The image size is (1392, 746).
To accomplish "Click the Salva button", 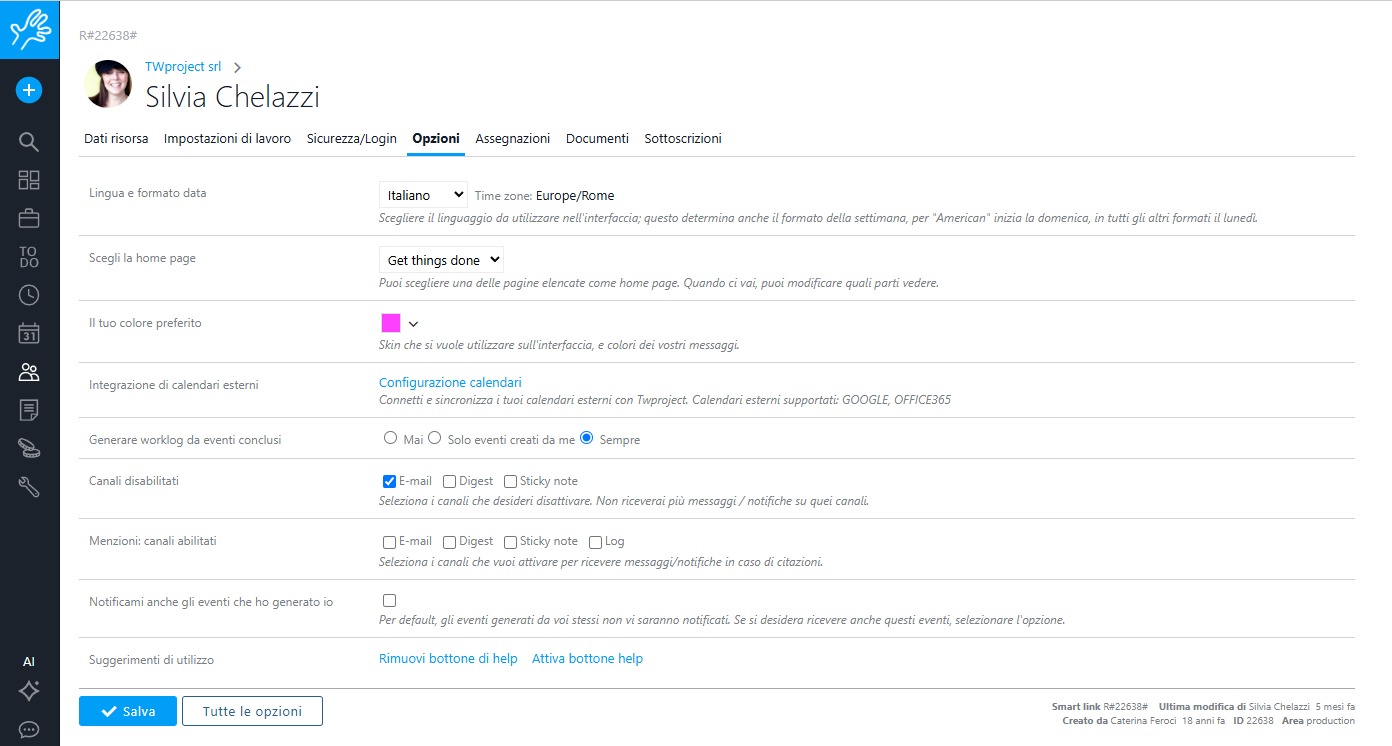I will pyautogui.click(x=128, y=711).
